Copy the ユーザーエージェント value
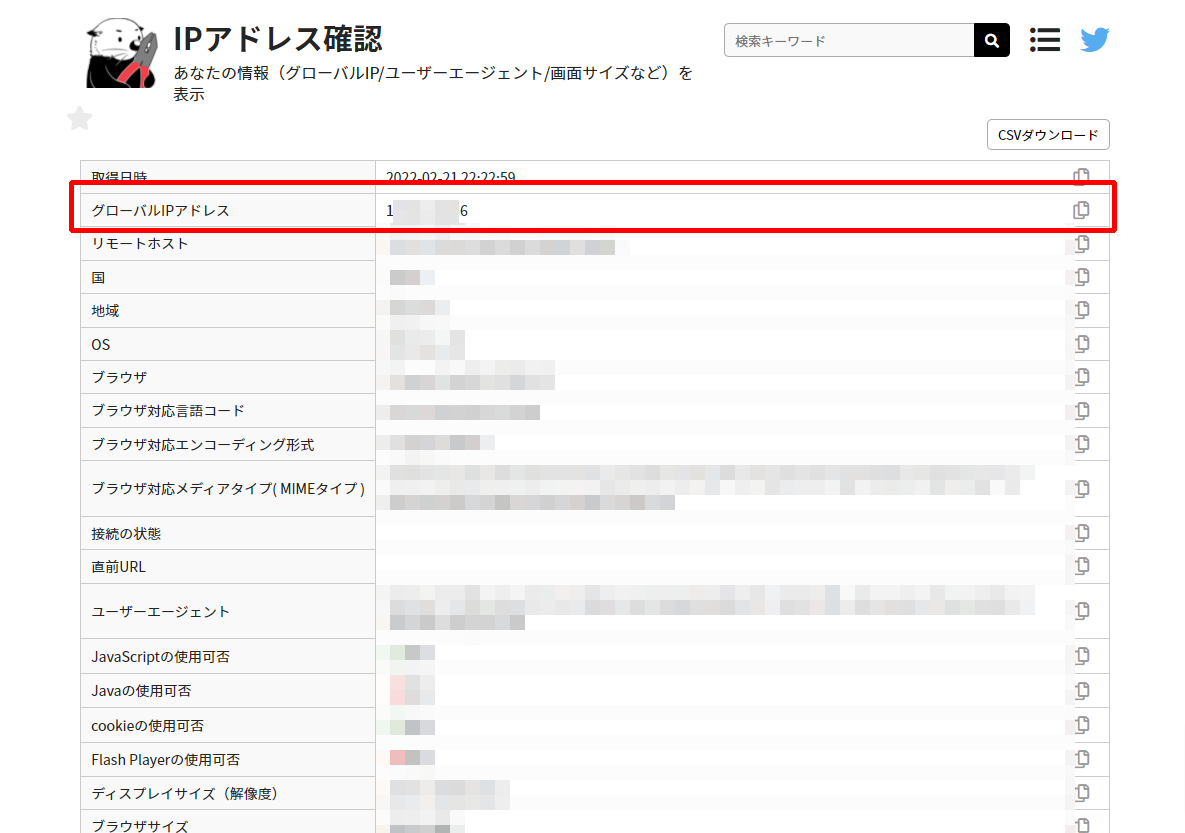 1081,611
